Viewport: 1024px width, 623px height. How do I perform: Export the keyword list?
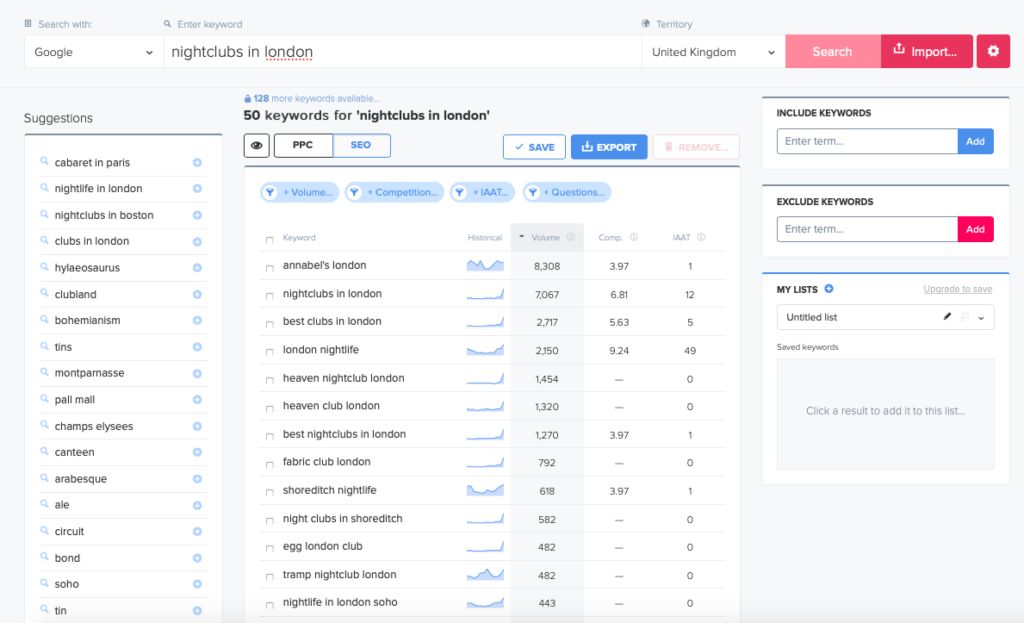coord(609,147)
